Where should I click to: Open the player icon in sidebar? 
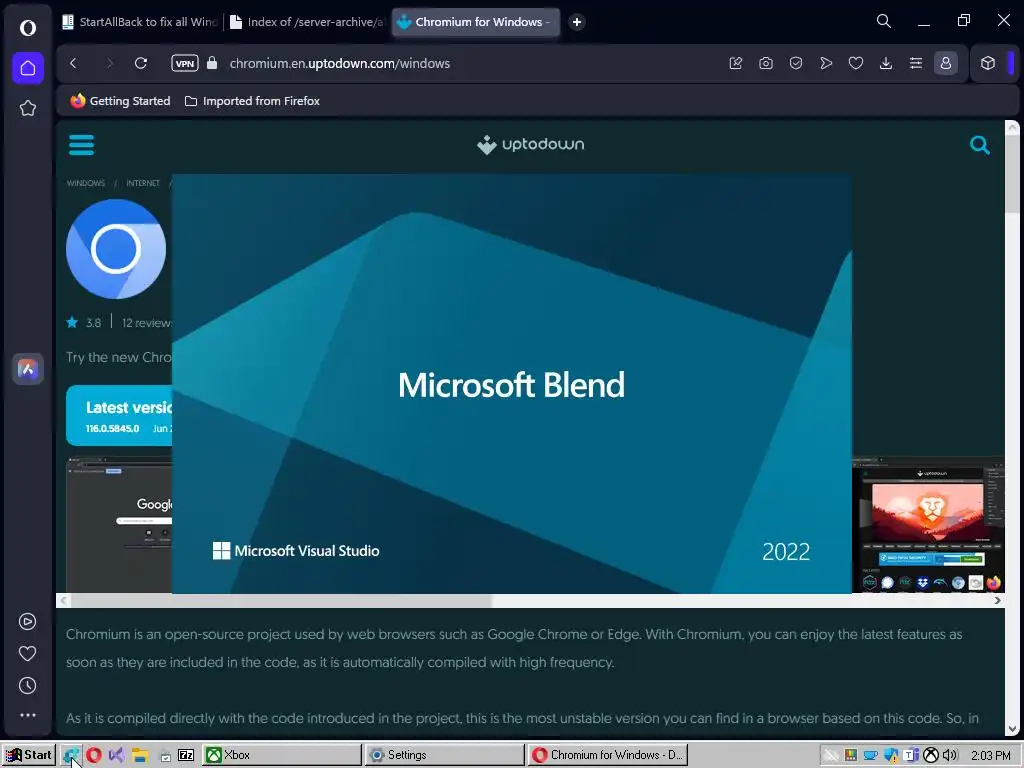[27, 621]
